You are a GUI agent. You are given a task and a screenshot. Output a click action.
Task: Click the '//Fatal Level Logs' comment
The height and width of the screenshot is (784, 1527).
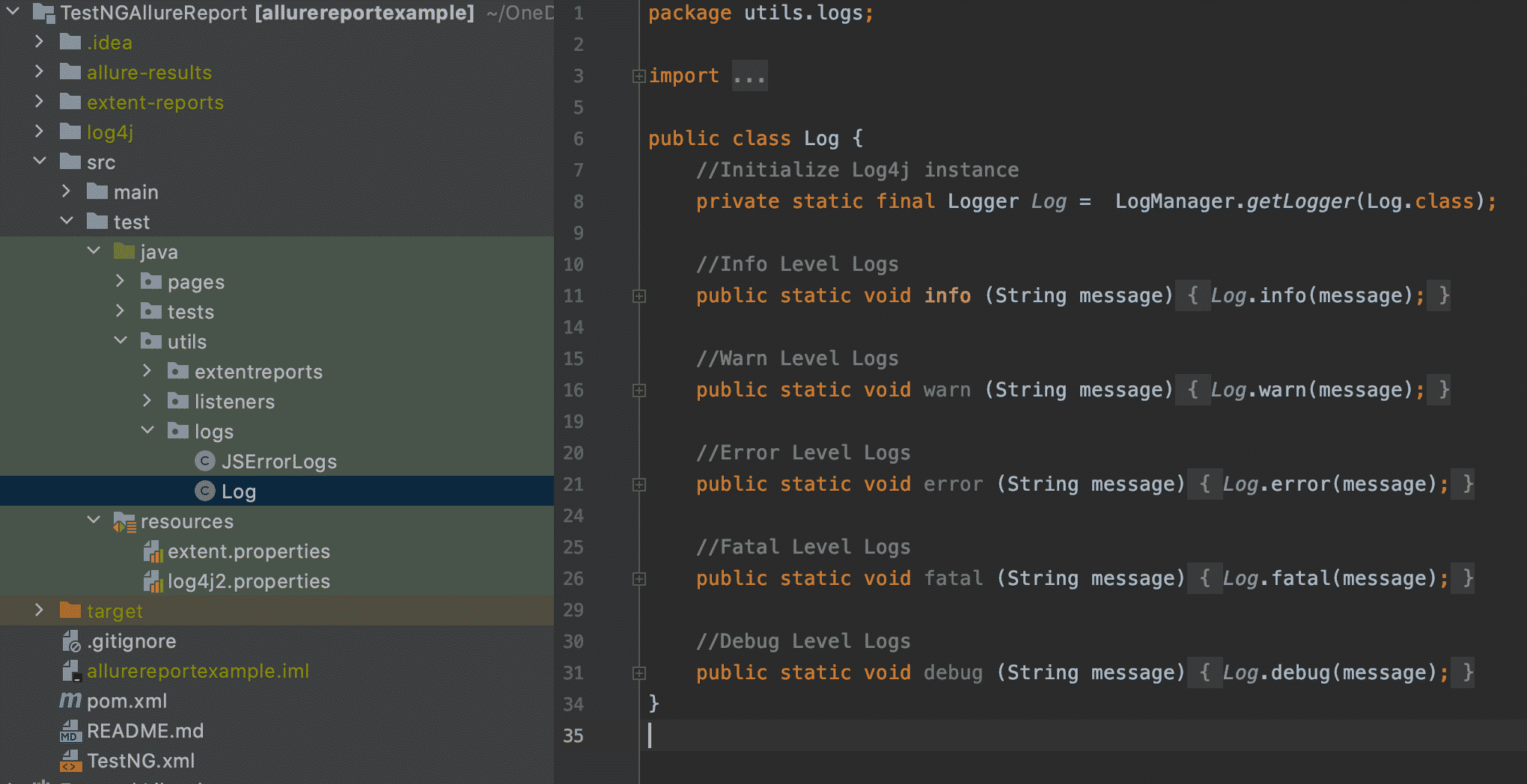coord(803,547)
